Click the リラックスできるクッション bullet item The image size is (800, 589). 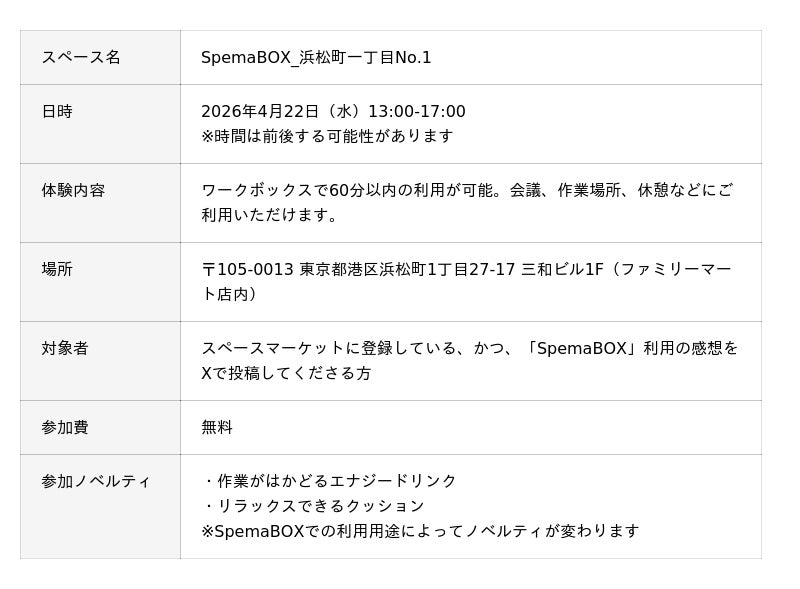click(313, 506)
